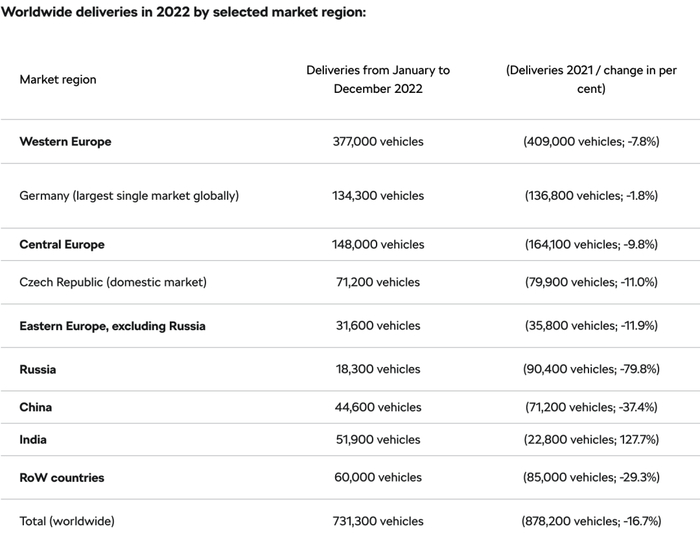This screenshot has width=700, height=537.
Task: Click the 'Deliveries 2021 / change' column header
Action: coord(591,79)
